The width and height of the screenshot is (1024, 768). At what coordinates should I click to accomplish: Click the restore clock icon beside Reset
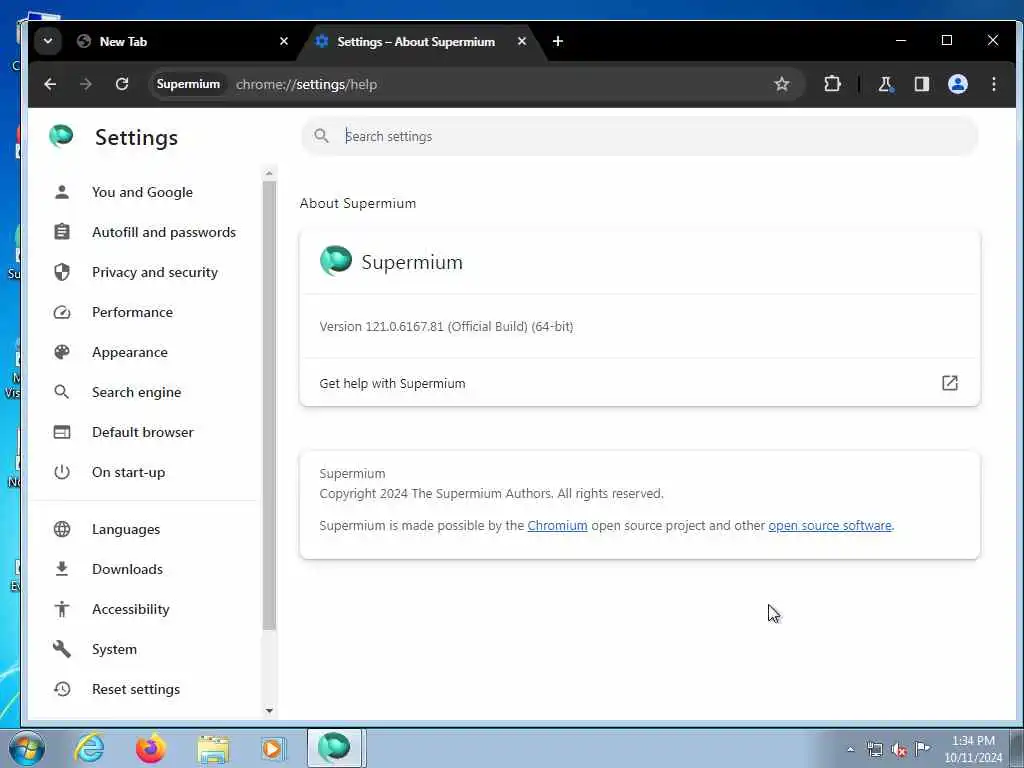(62, 689)
